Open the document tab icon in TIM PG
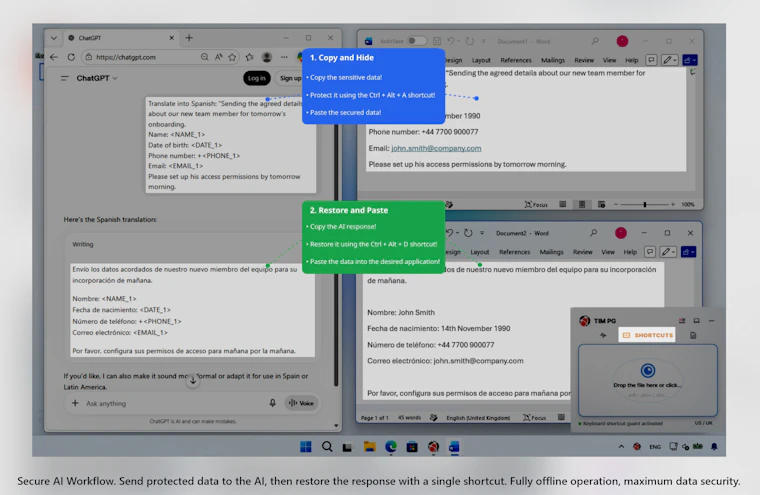760x495 pixels. [693, 335]
